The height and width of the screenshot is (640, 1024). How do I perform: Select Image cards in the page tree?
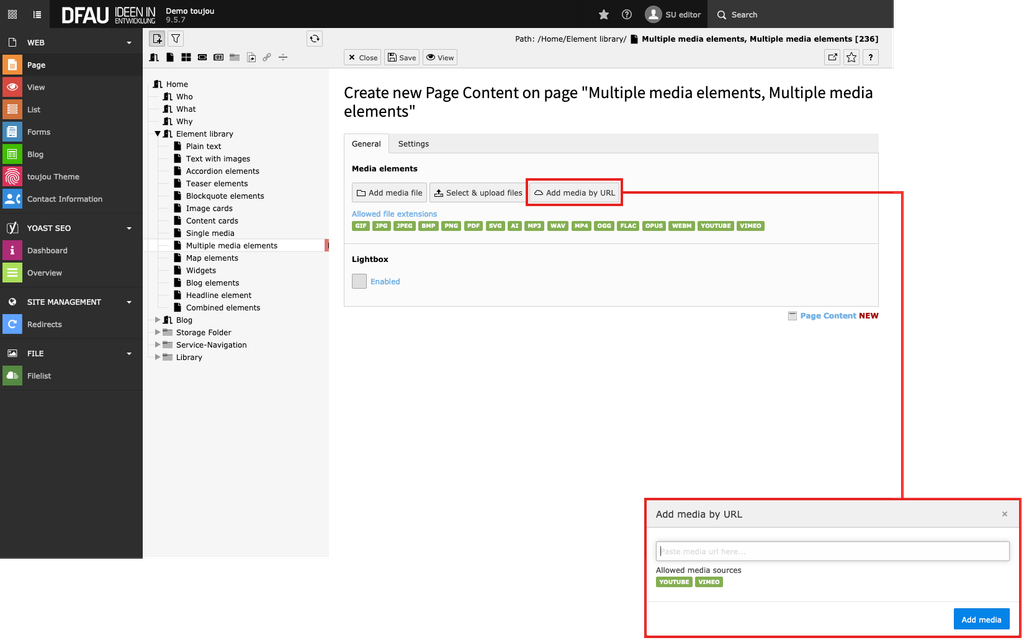209,208
